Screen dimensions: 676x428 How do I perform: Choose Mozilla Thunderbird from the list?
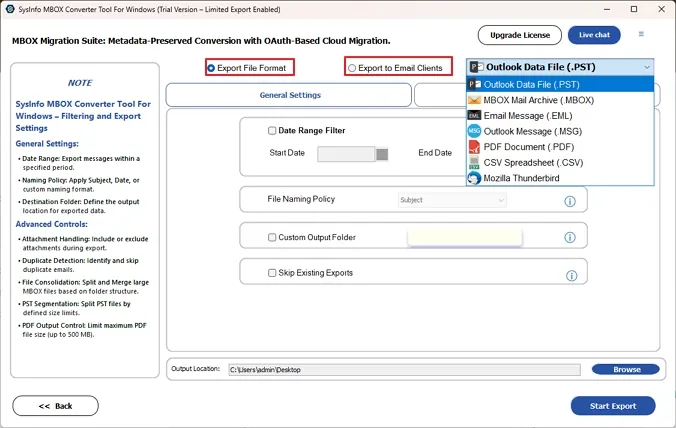coord(560,178)
